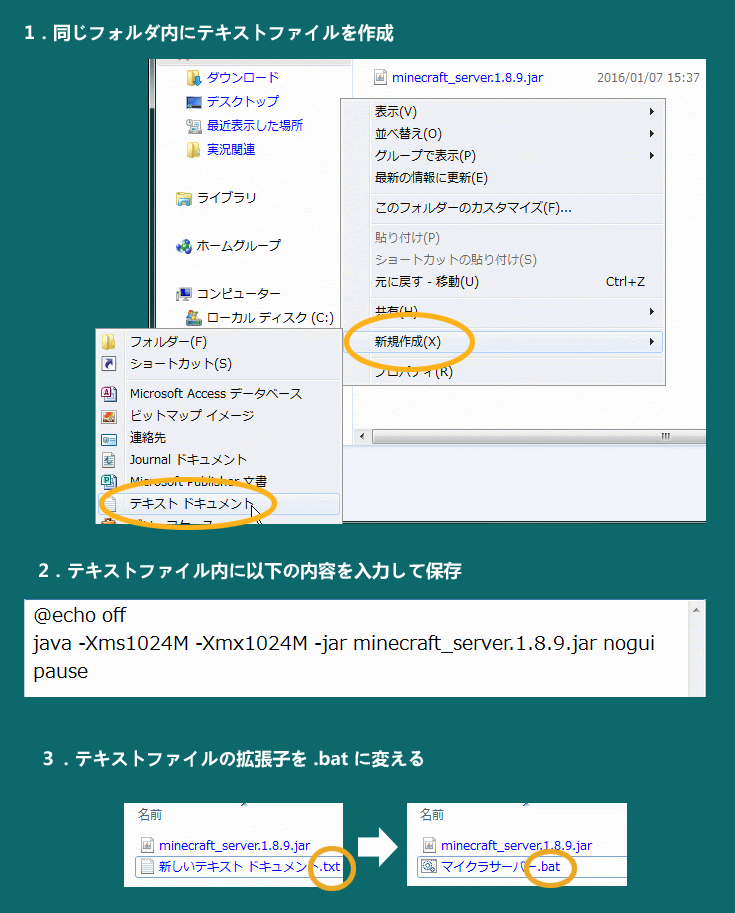
Task: Open ダウンロード folder link in sidebar
Action: click(x=243, y=77)
